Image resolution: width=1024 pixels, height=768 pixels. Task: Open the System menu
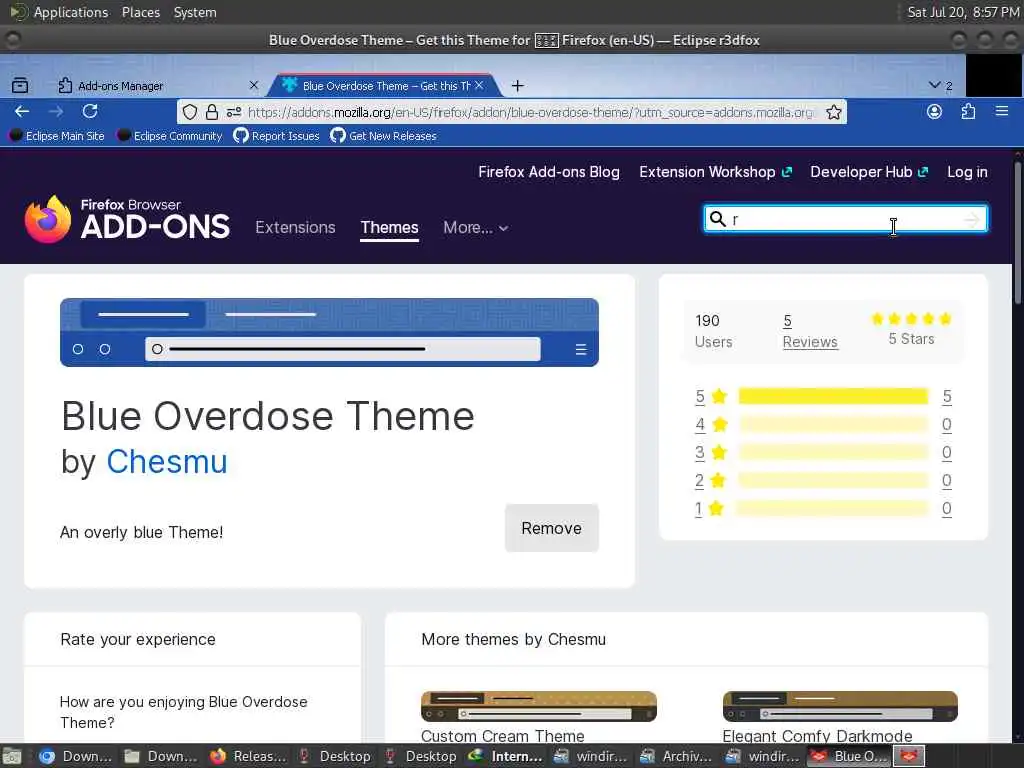pos(195,12)
